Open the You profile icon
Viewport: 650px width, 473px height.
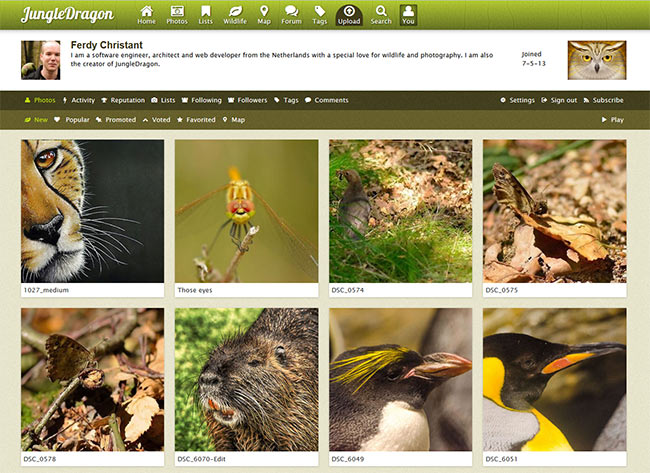pos(408,15)
